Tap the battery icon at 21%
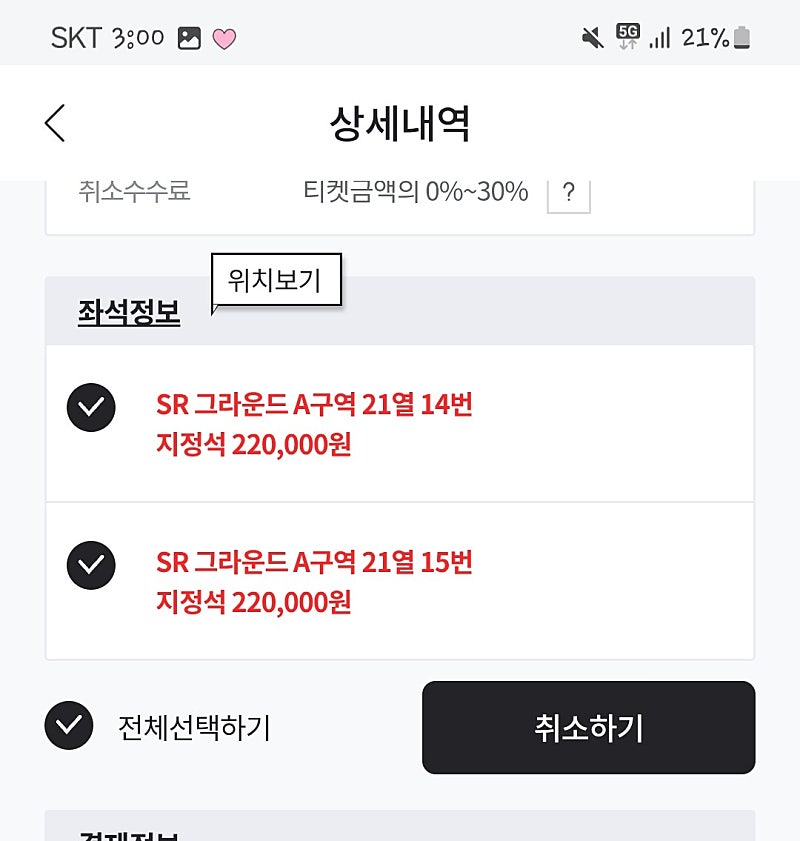Image resolution: width=800 pixels, height=841 pixels. [x=741, y=38]
